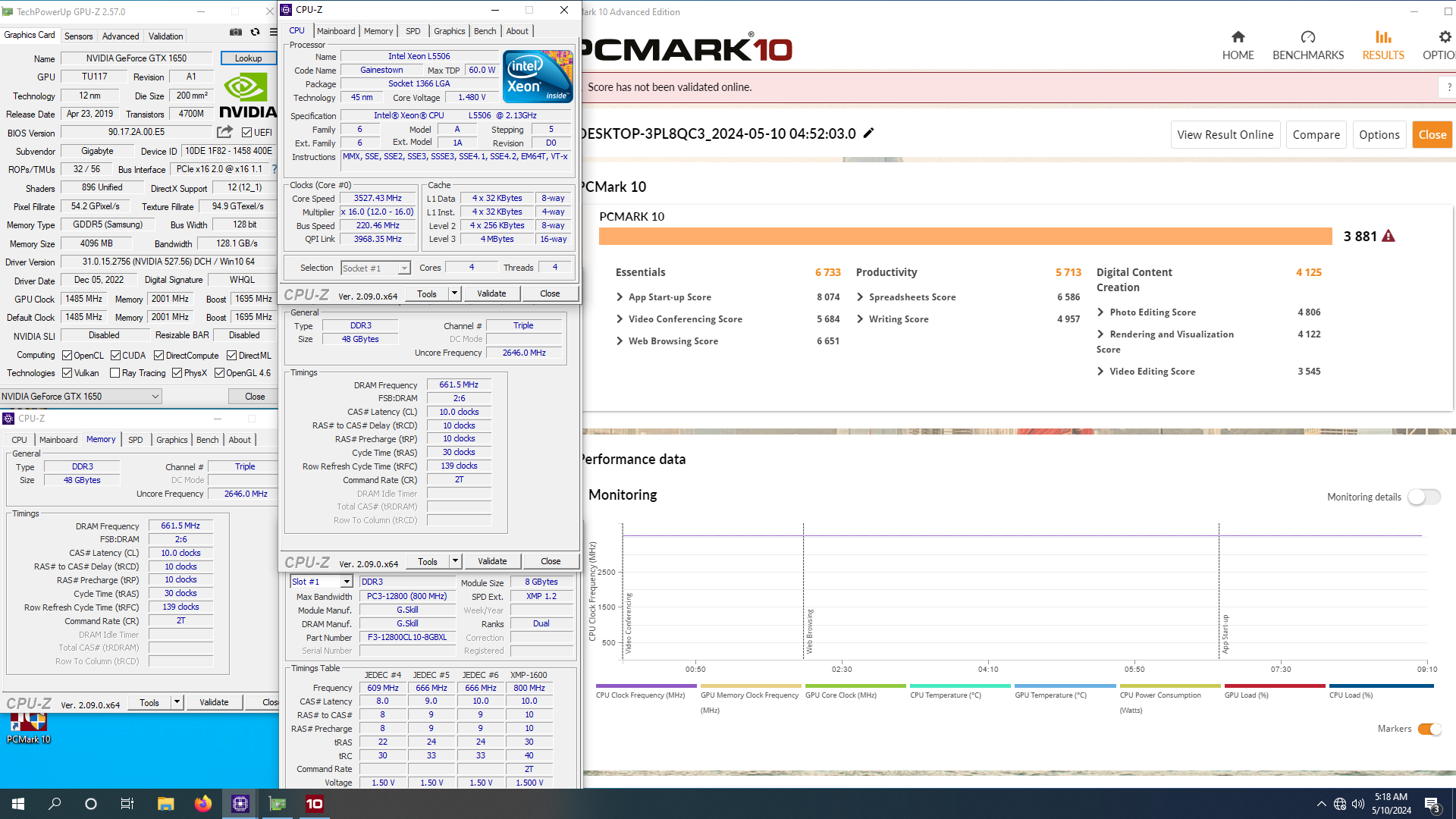Toggle the UEFI checkbox in GPU-Z
The width and height of the screenshot is (1456, 819).
pos(246,133)
